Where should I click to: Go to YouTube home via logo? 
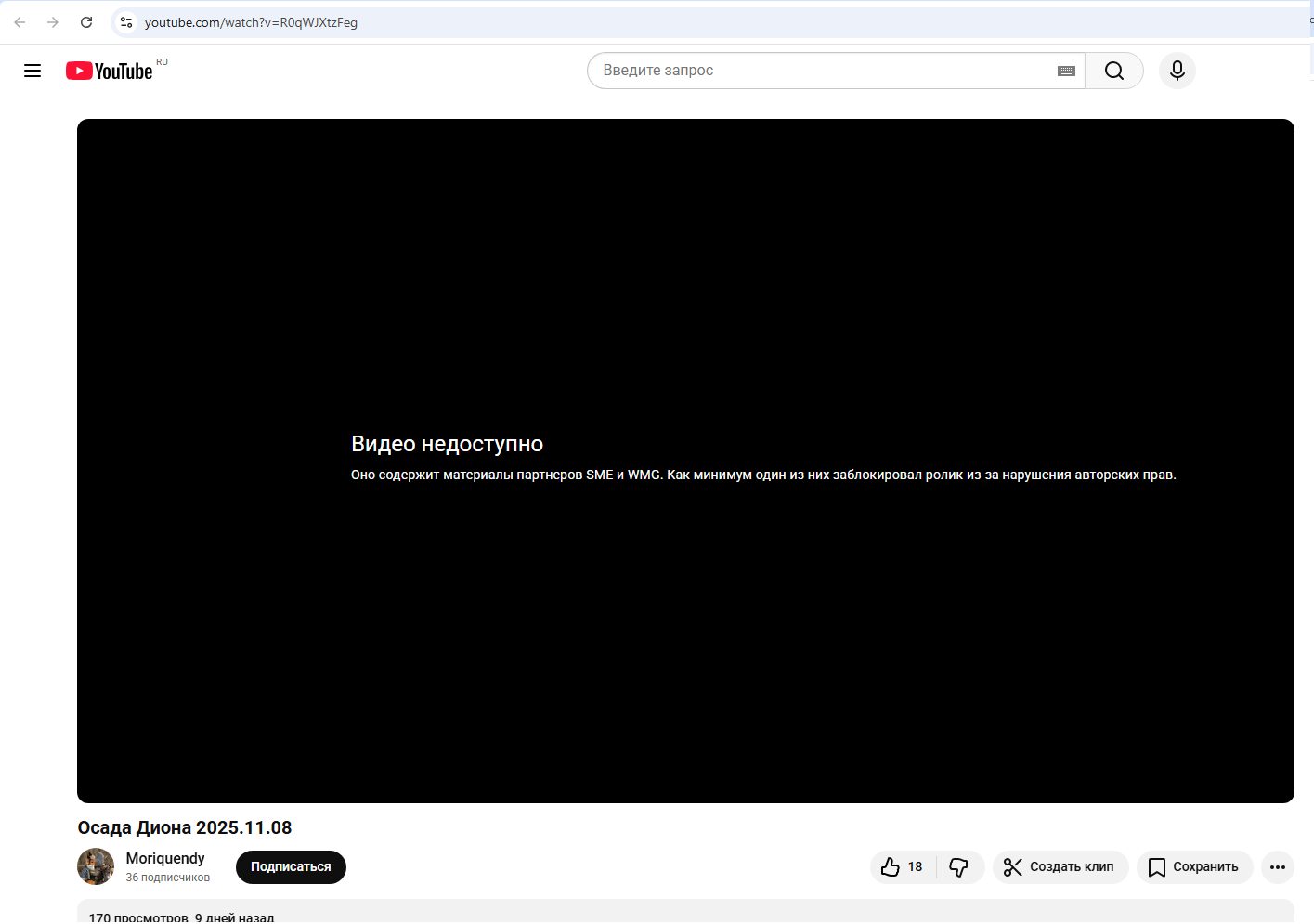110,71
